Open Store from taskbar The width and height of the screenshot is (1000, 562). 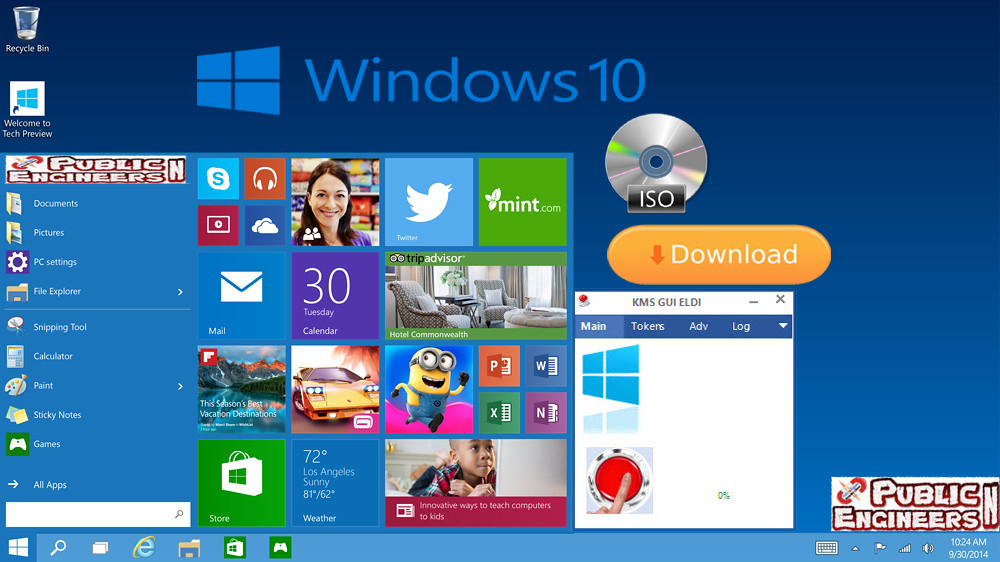(x=235, y=547)
